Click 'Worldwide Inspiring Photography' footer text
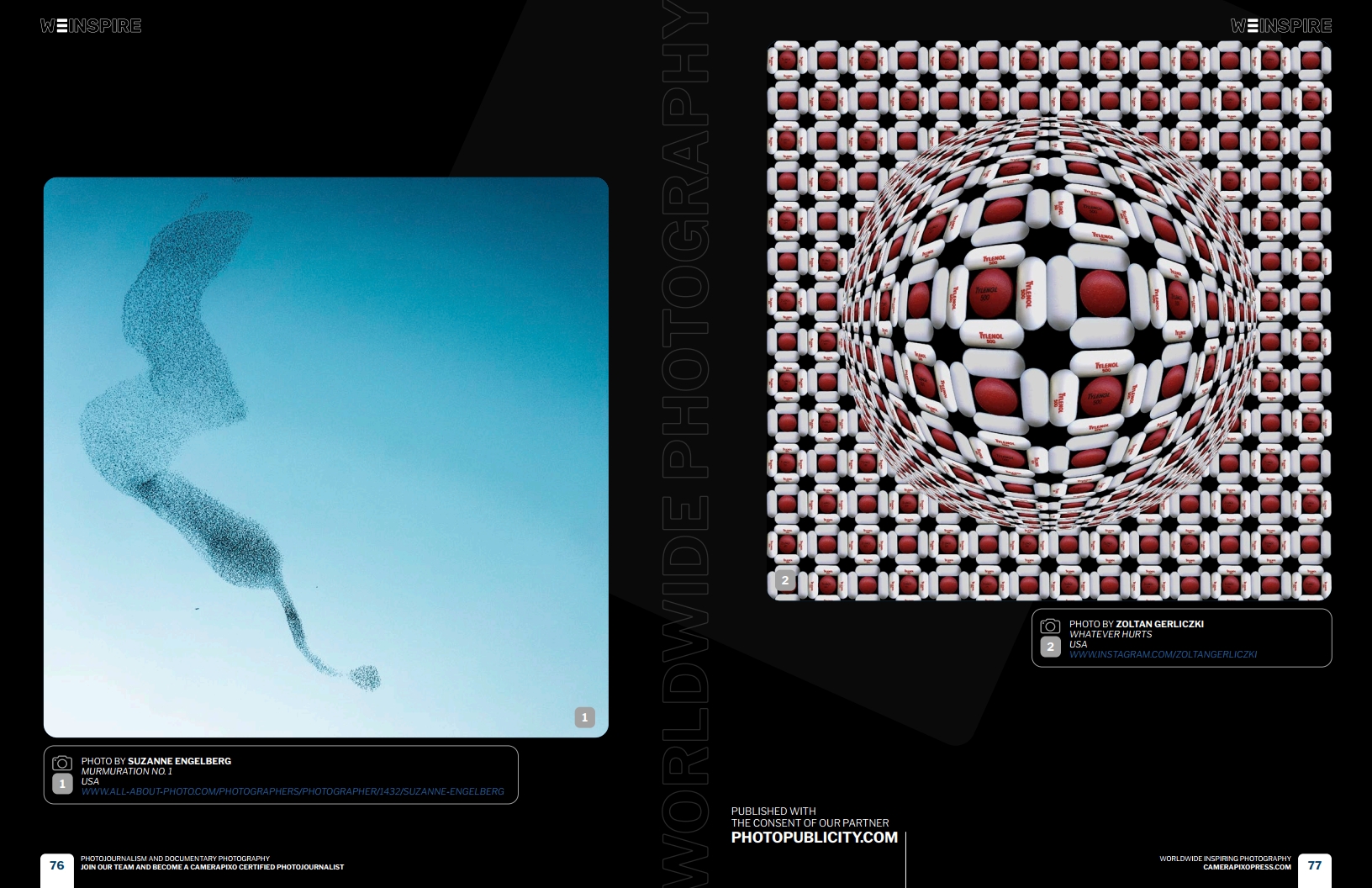1372x888 pixels. tap(1225, 859)
